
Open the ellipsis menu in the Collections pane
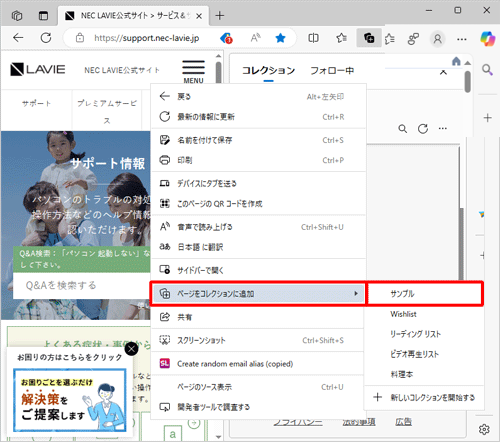point(443,129)
